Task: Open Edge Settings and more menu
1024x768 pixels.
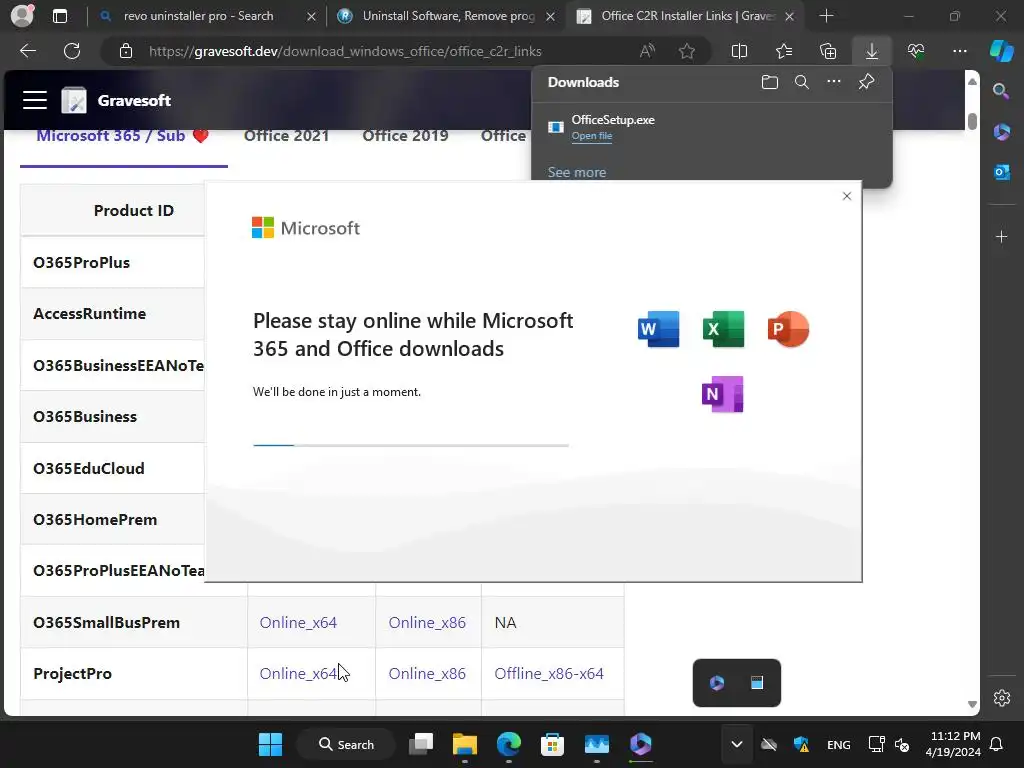Action: tap(959, 51)
